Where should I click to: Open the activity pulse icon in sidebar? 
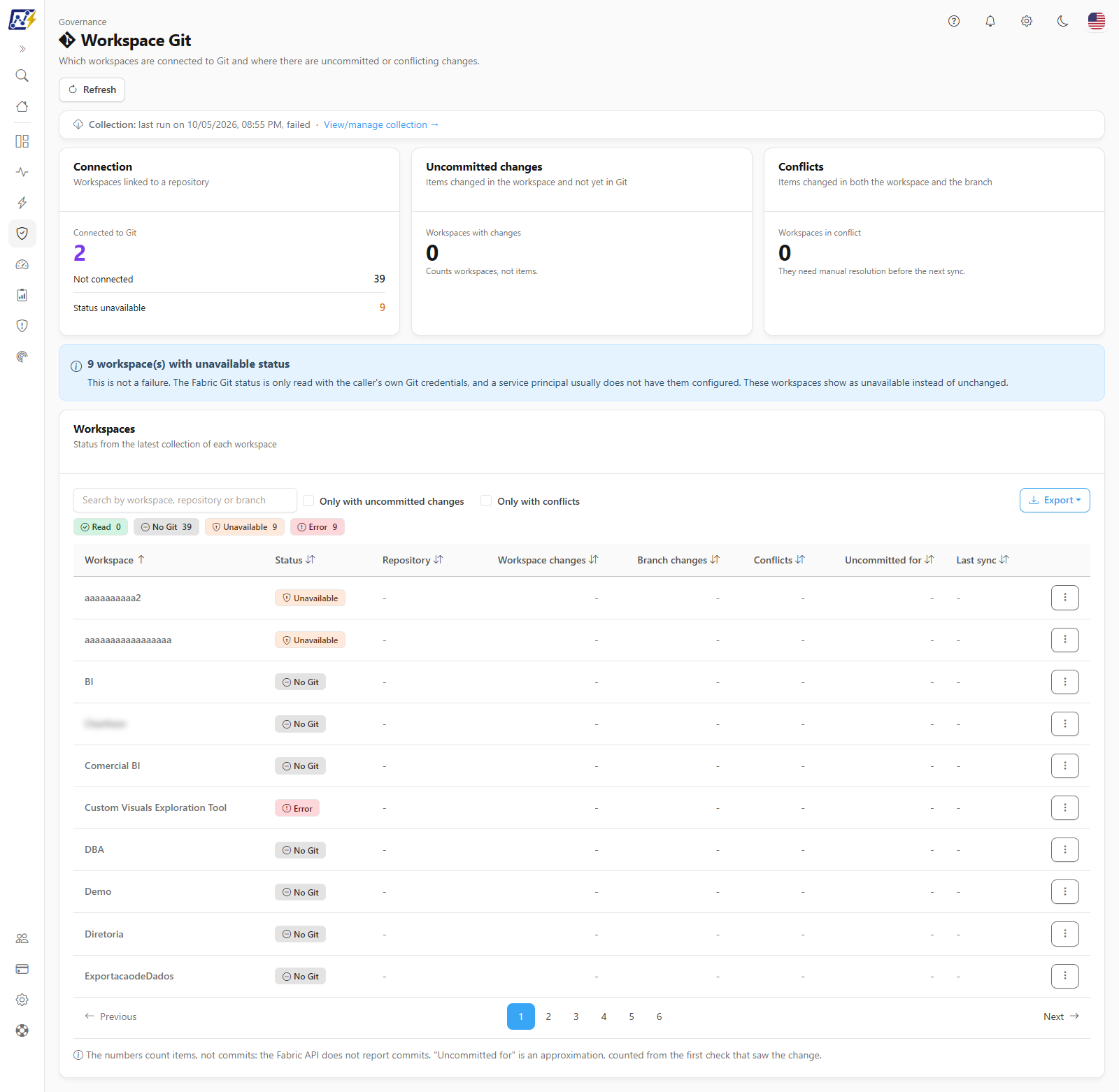[22, 172]
